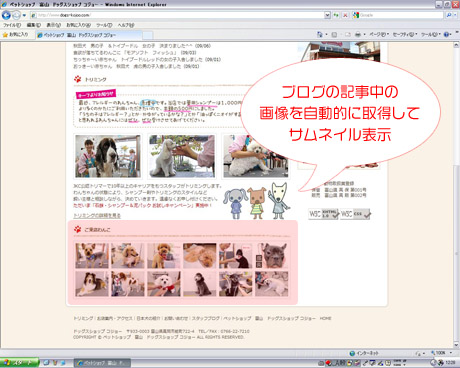Screen dimensions: 460x368
Task: Open the ツール(O) command bar menu
Action: tap(431, 34)
